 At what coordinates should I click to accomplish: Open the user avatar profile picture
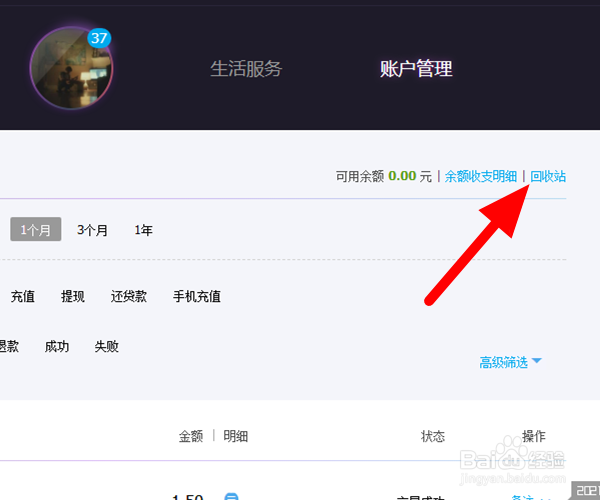(x=71, y=68)
